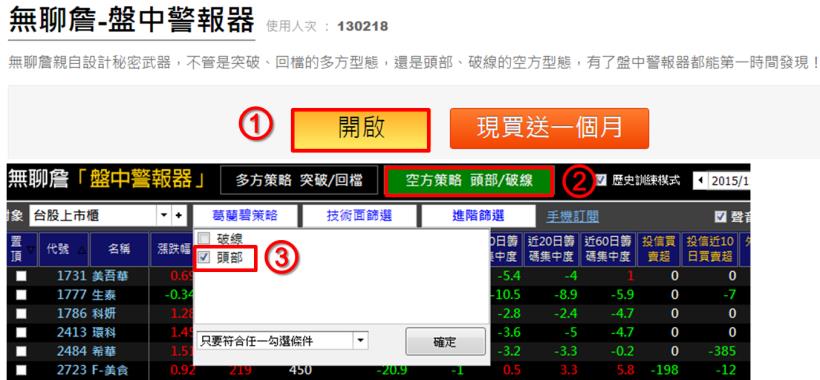The image size is (820, 380).
Task: Switch to 多方策略 突破/回檔 mode
Action: (299, 180)
